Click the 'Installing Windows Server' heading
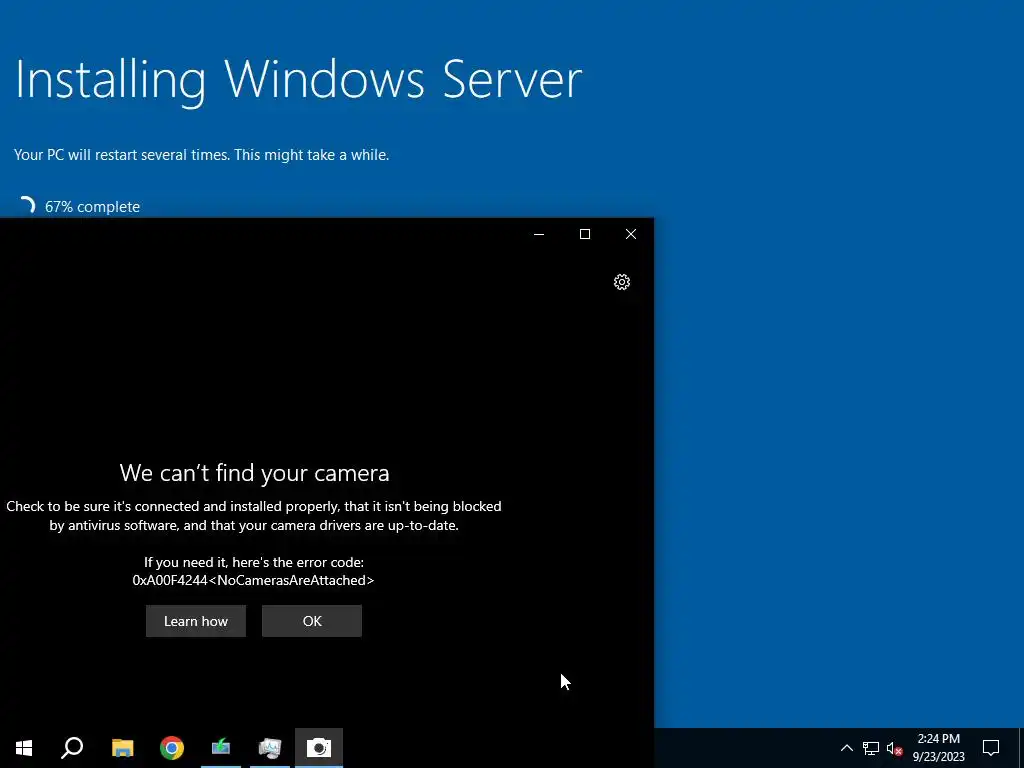Screen dimensions: 1024x768 click(x=298, y=80)
